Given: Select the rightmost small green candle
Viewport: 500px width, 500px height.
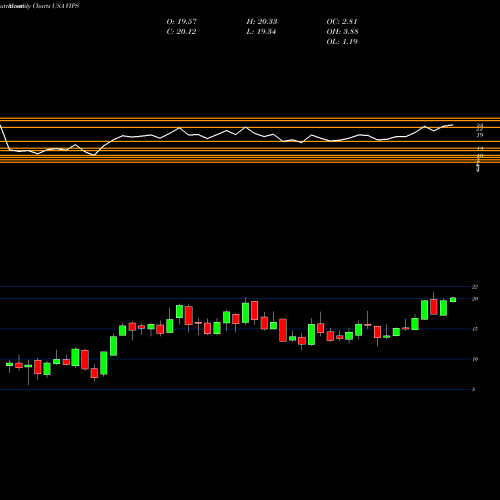Looking at the screenshot, I should (453, 299).
